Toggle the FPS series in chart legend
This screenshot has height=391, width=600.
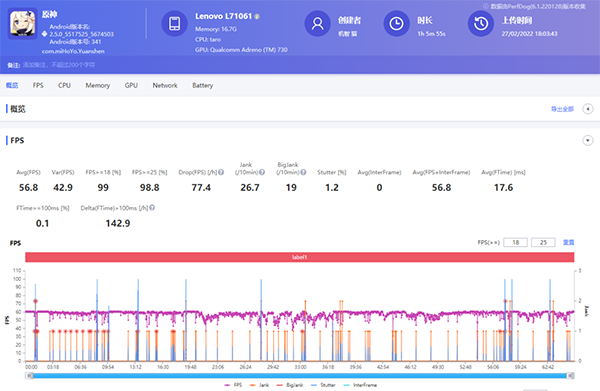tap(233, 385)
